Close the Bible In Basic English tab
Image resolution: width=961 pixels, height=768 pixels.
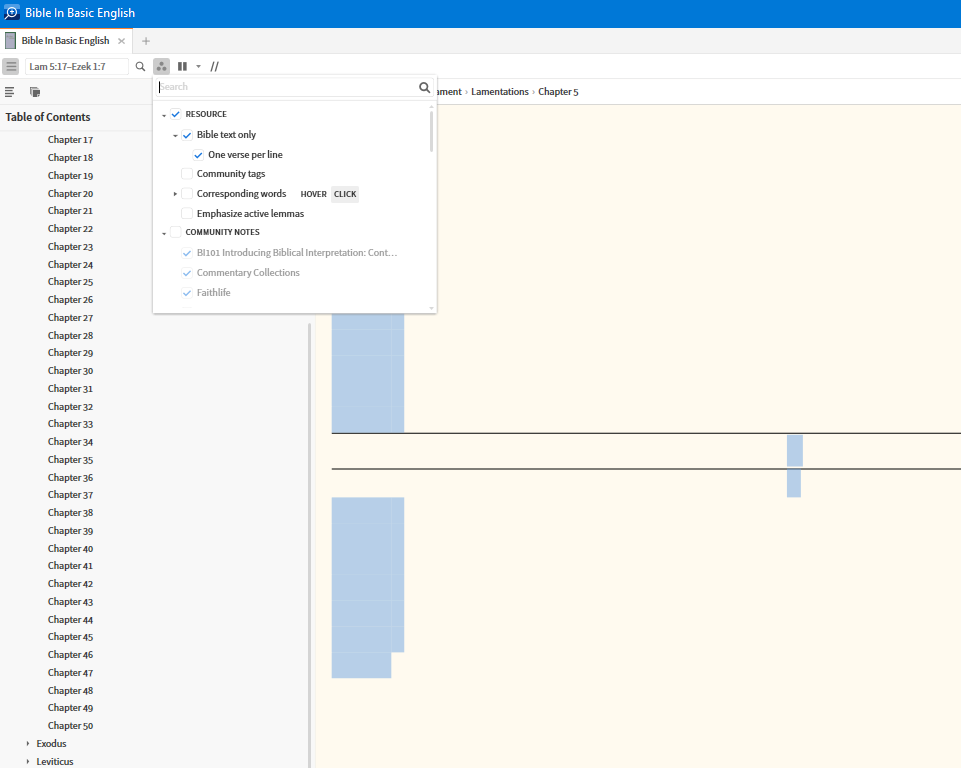121,41
